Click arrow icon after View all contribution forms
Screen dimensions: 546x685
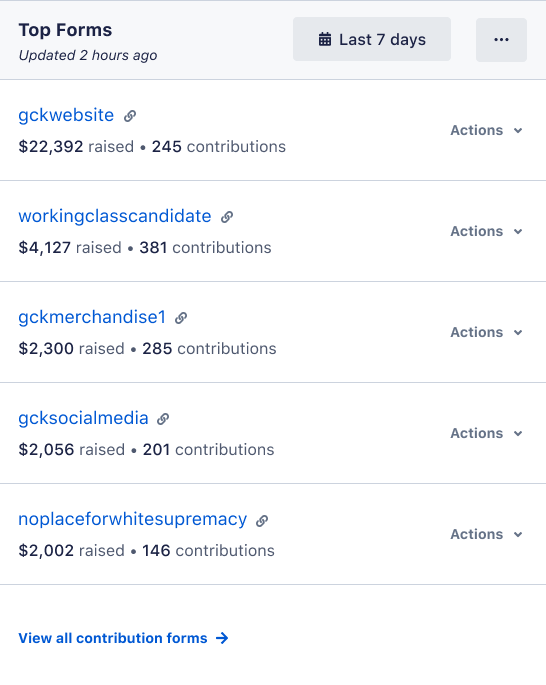(x=222, y=638)
